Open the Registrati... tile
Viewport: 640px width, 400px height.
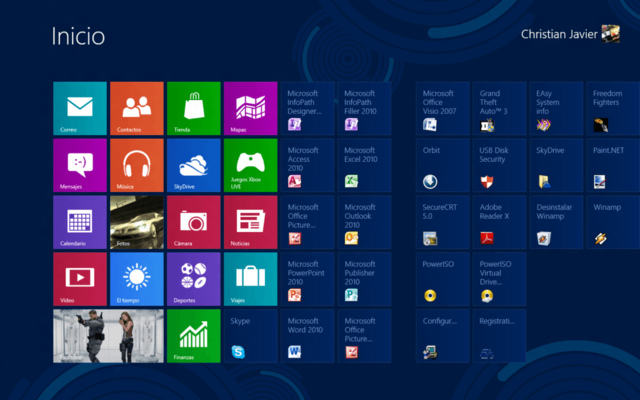500,336
